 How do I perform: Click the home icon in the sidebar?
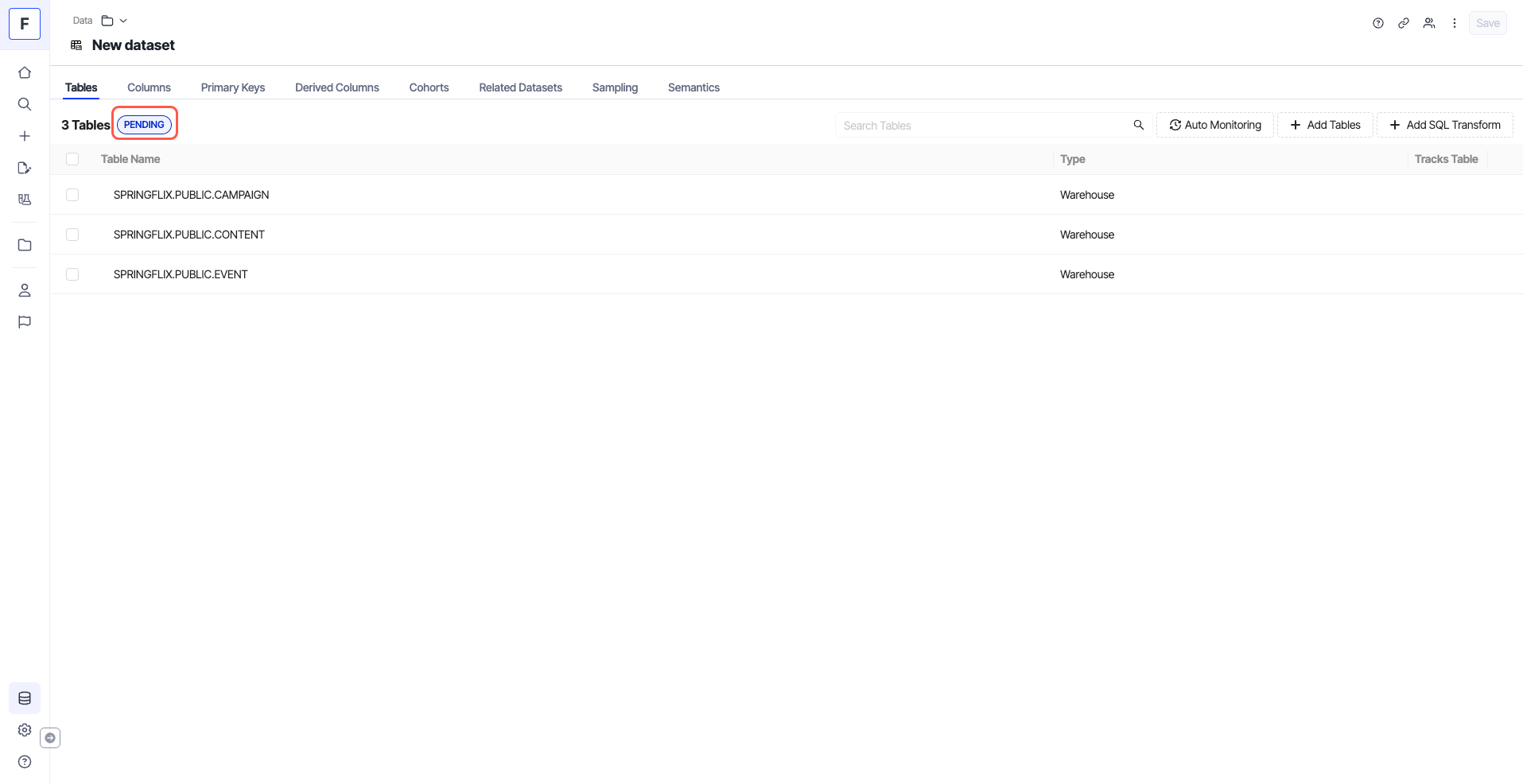25,72
